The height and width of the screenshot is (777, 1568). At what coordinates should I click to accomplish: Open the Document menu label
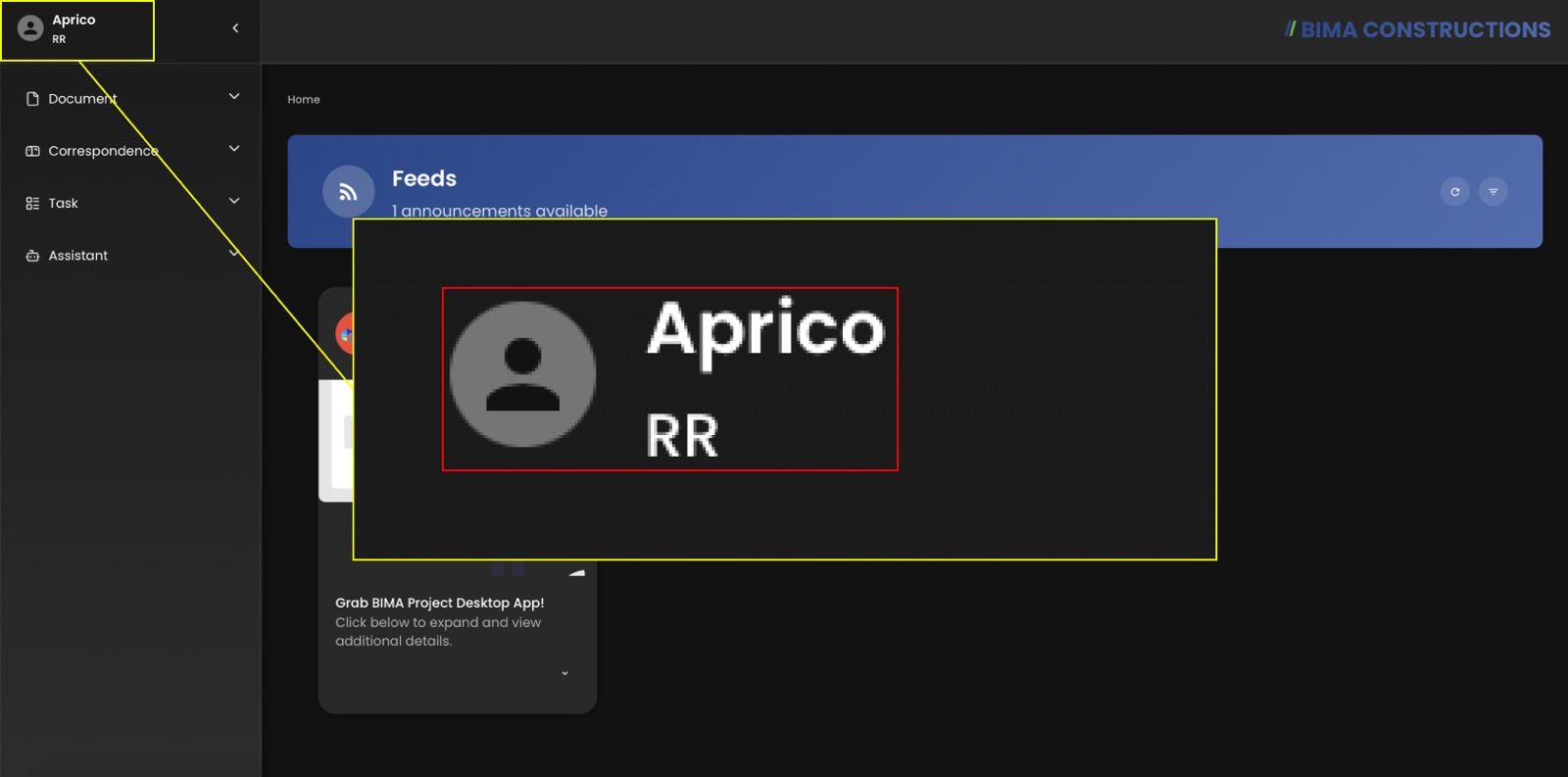(82, 99)
